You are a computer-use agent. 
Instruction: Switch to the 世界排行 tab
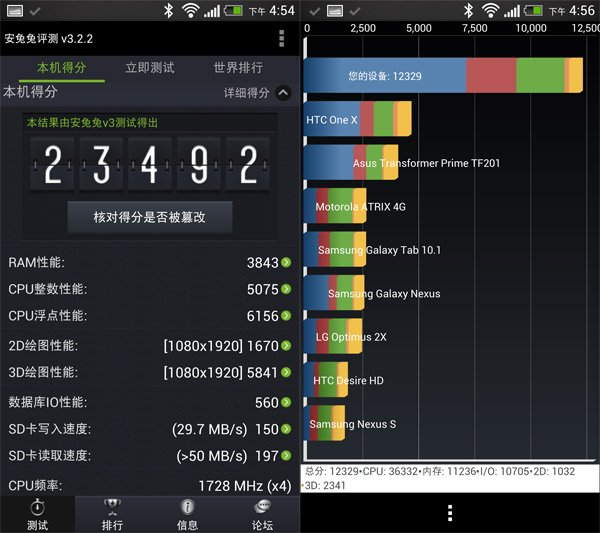pyautogui.click(x=238, y=68)
